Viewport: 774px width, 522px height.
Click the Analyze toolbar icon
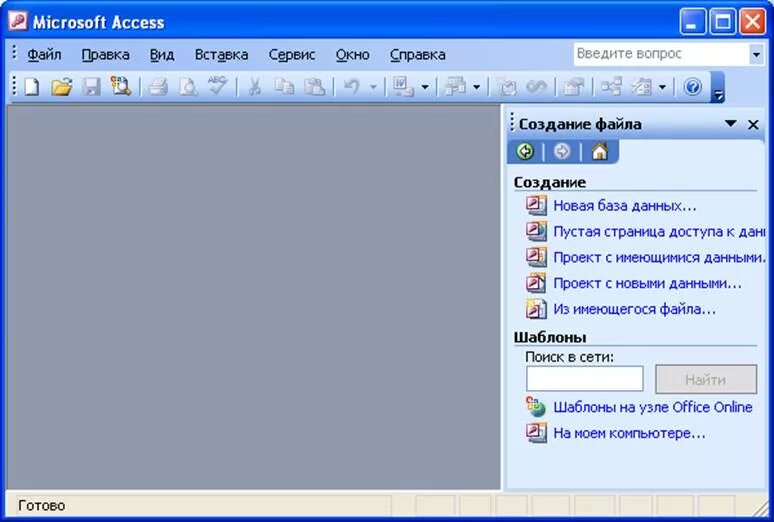pyautogui.click(x=455, y=87)
